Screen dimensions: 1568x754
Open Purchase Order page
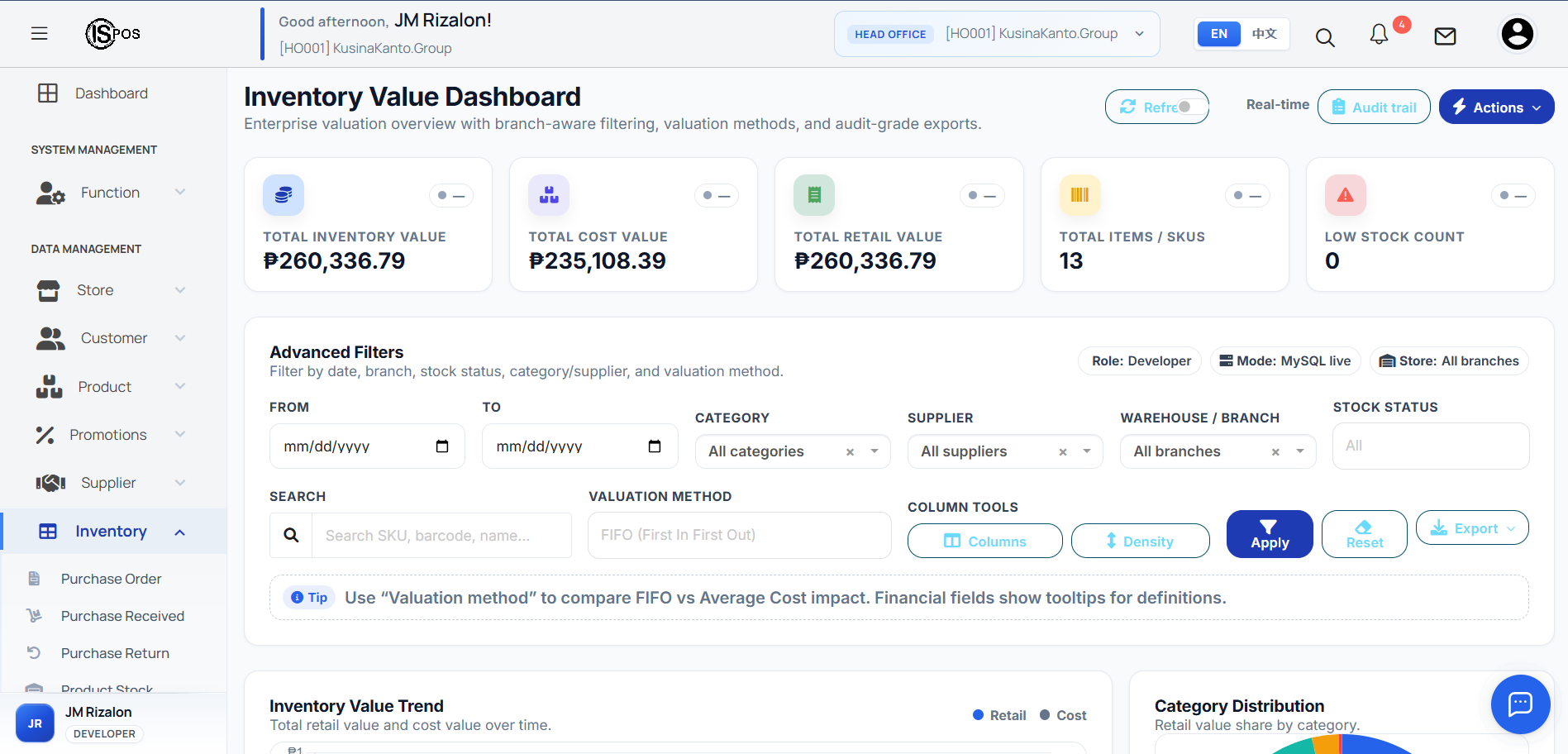tap(111, 579)
